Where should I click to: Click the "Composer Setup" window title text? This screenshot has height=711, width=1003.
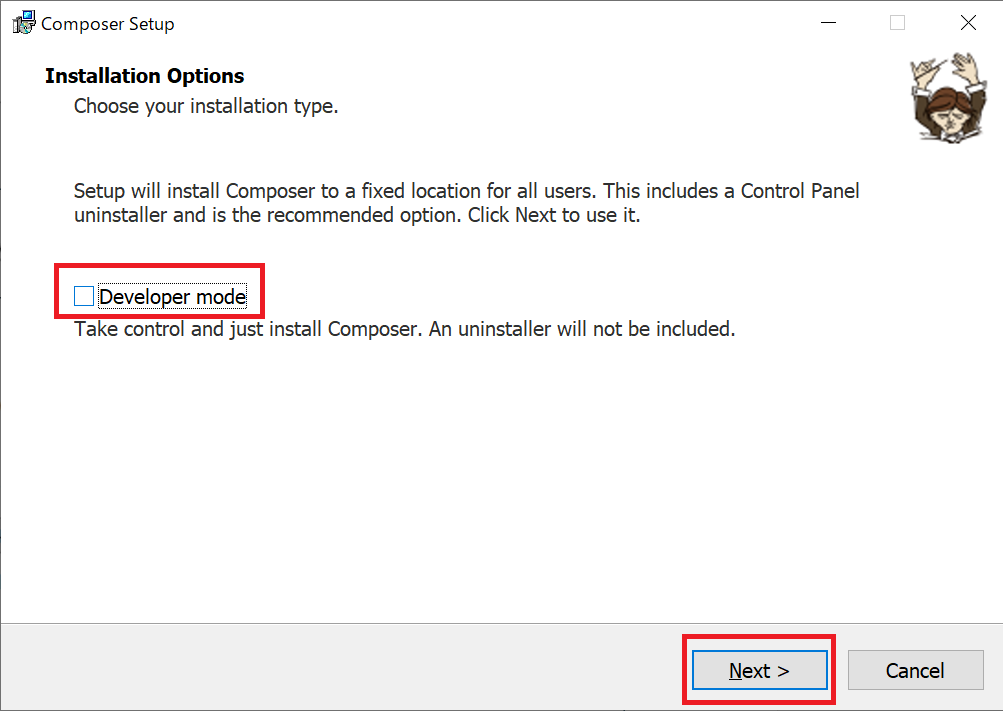tap(107, 24)
